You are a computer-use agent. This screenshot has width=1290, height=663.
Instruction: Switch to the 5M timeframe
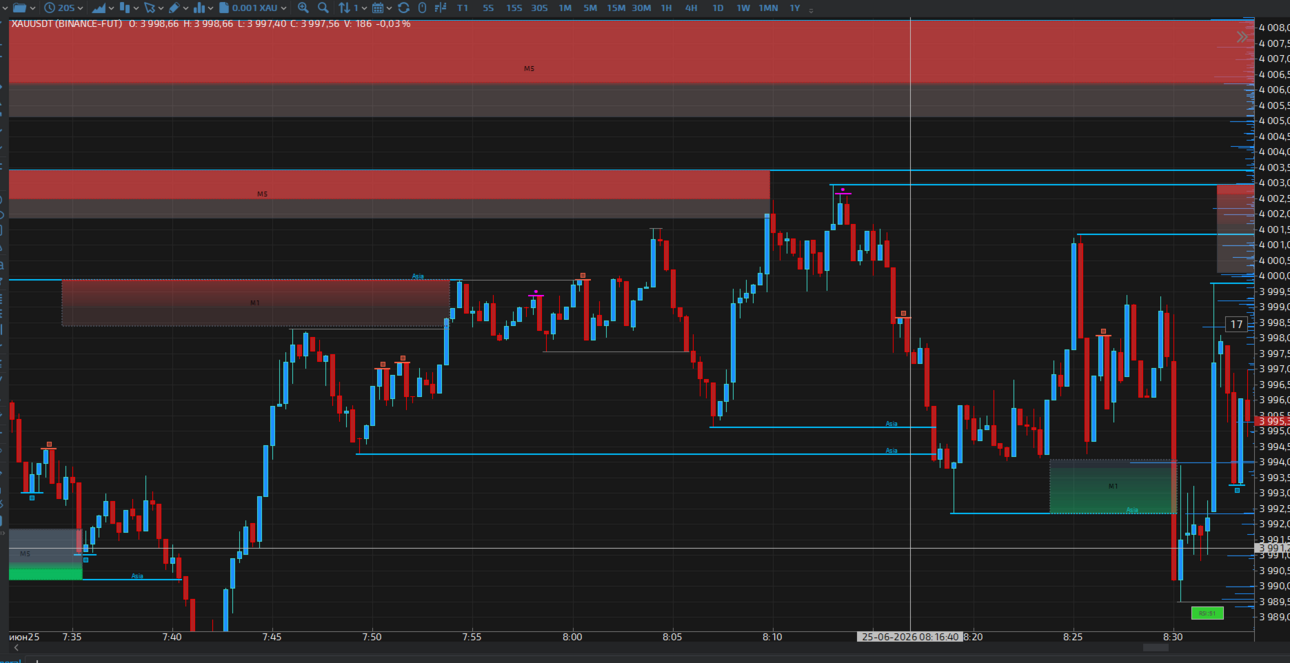(590, 8)
